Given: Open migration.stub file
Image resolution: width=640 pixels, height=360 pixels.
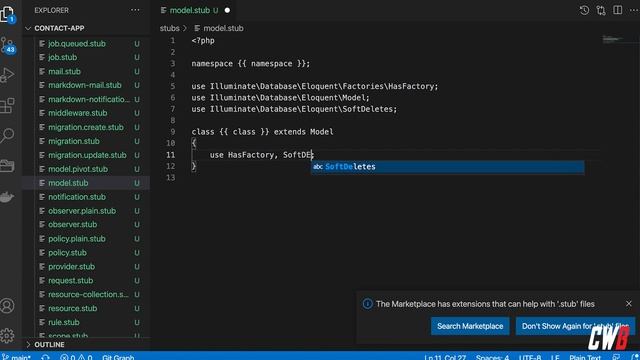Looking at the screenshot, I should (x=73, y=141).
